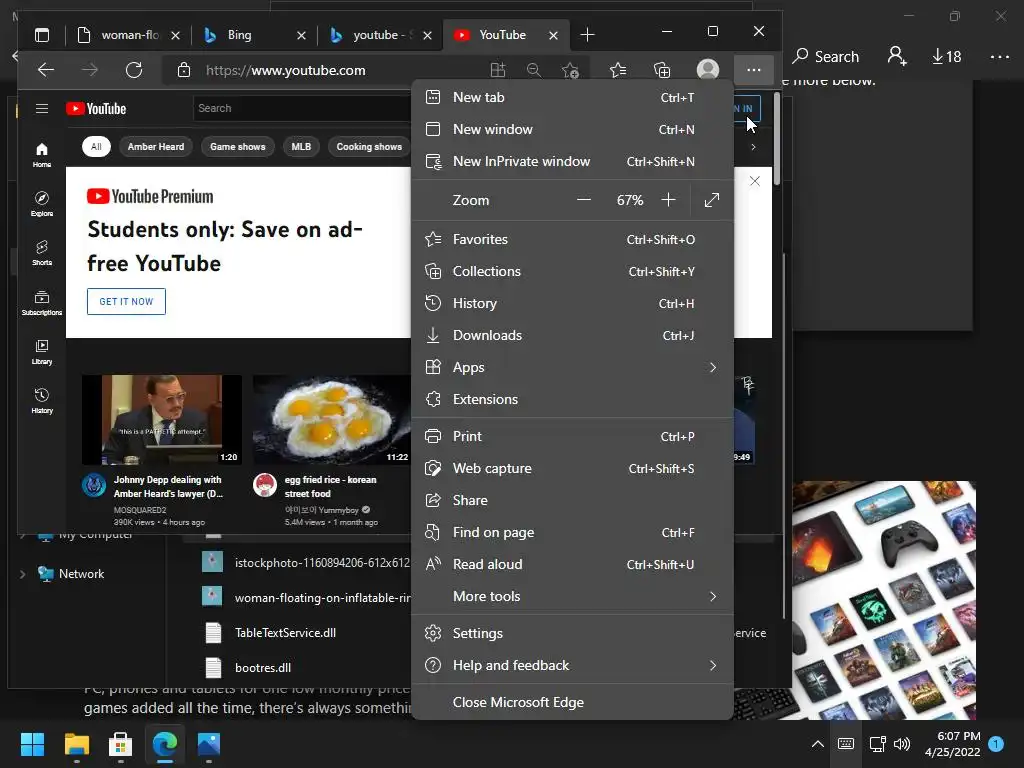The width and height of the screenshot is (1024, 768).
Task: Start Web capture from the menu
Action: coord(572,468)
